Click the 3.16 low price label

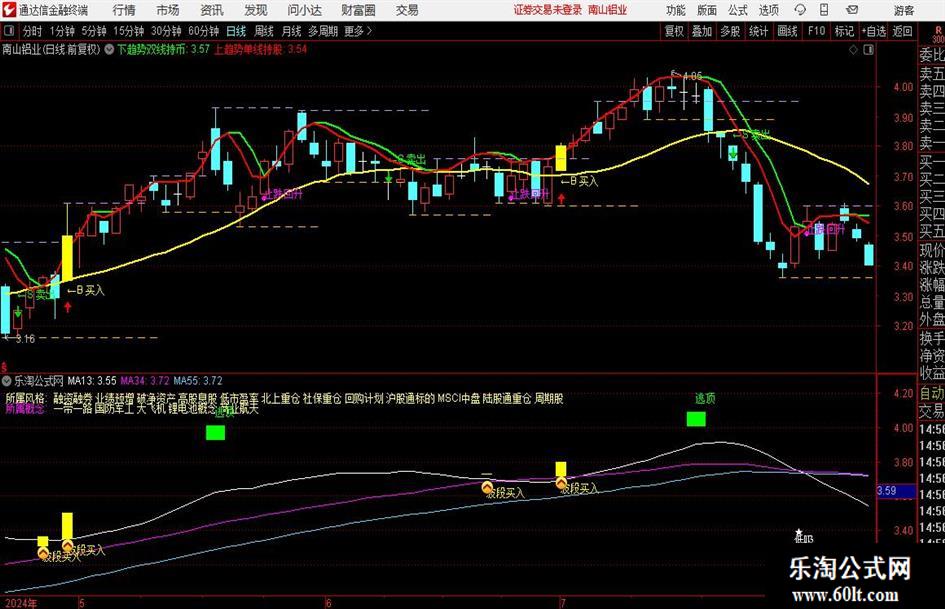pos(25,339)
